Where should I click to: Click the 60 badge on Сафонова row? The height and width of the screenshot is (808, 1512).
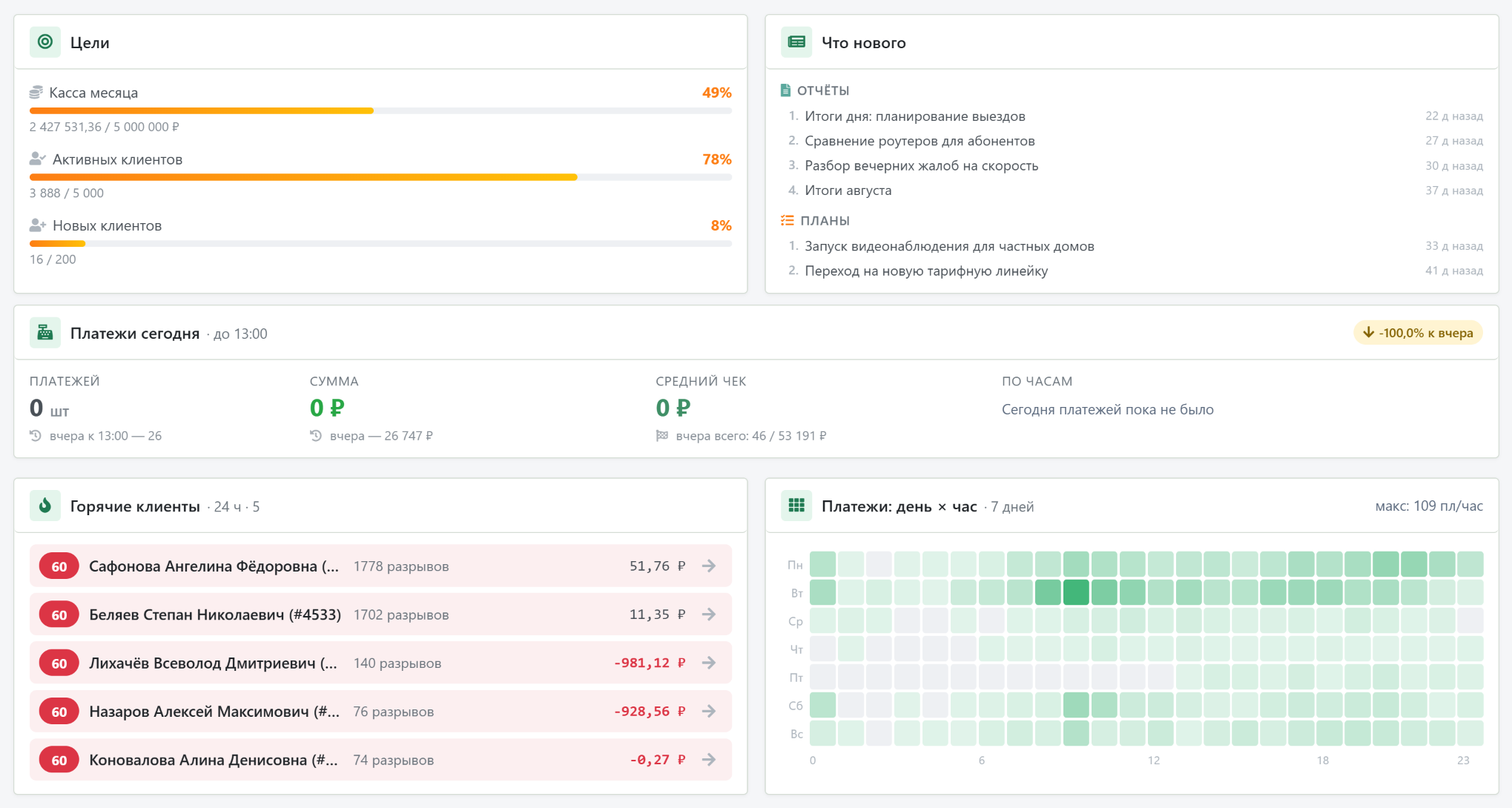(59, 566)
